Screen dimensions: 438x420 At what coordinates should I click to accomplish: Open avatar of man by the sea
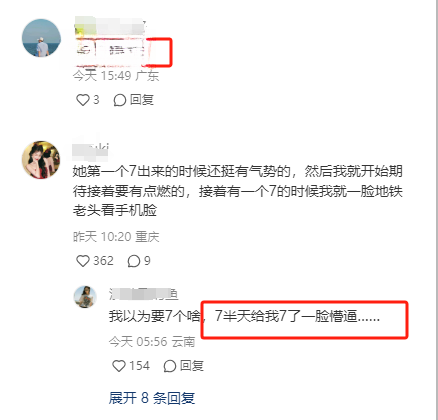41,38
